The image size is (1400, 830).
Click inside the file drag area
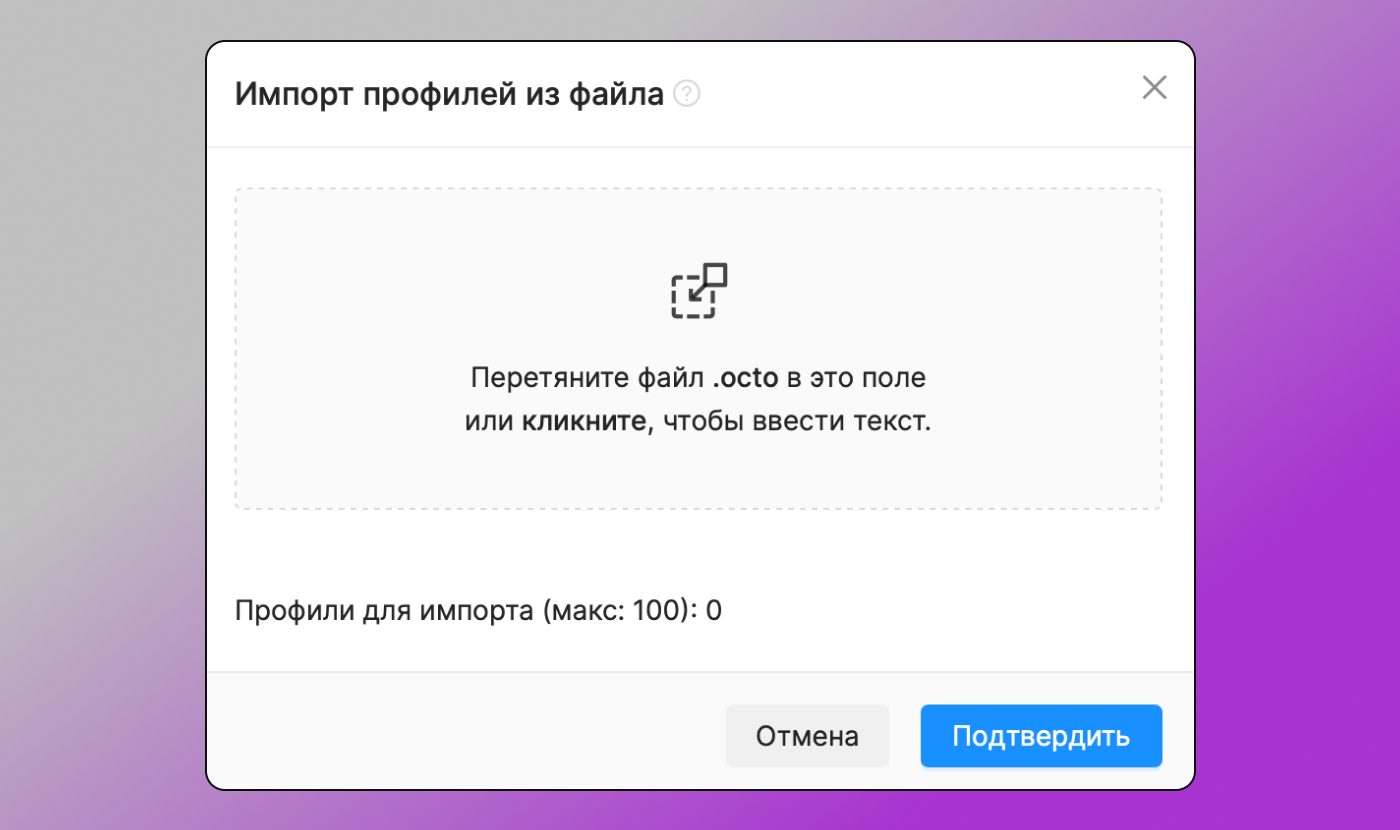pyautogui.click(x=699, y=348)
